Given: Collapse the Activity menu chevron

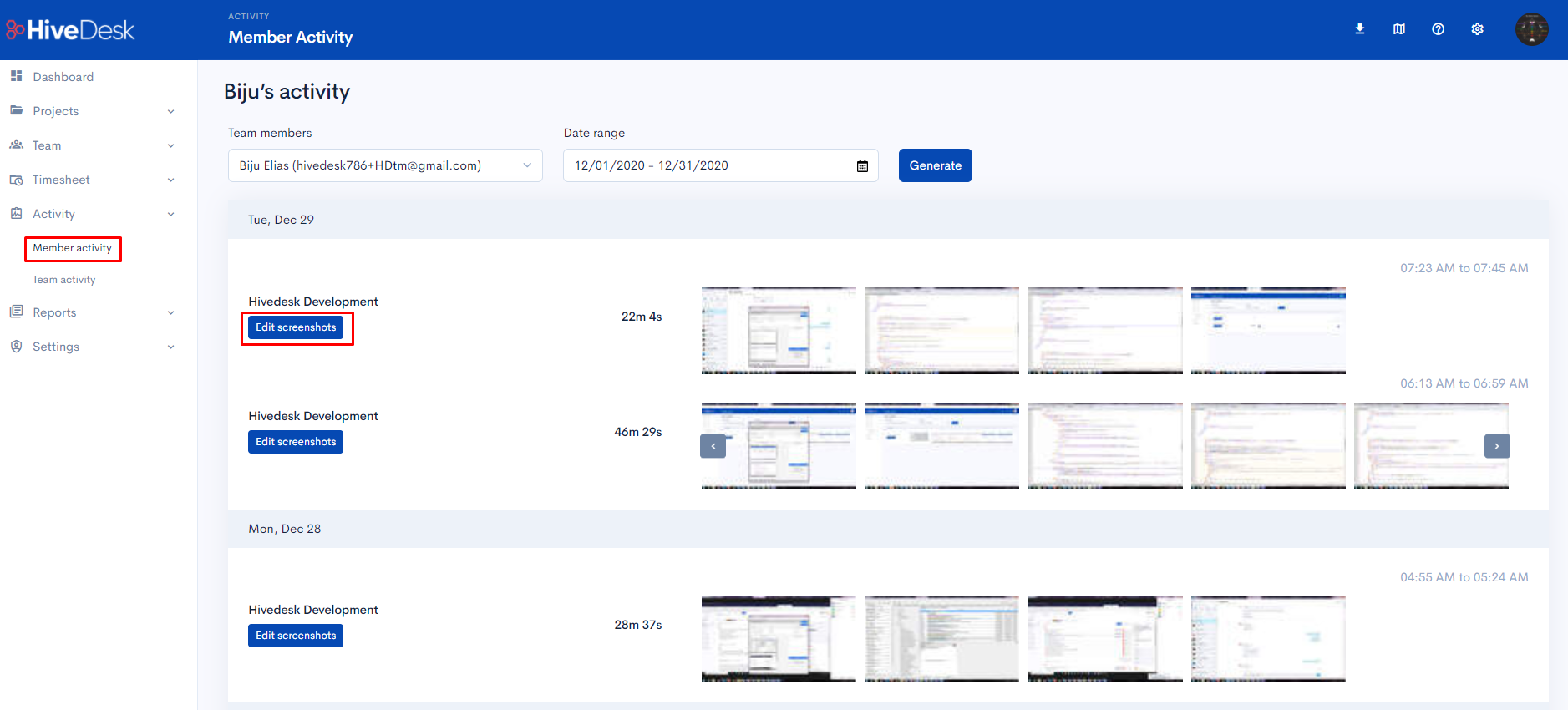Looking at the screenshot, I should (x=171, y=214).
